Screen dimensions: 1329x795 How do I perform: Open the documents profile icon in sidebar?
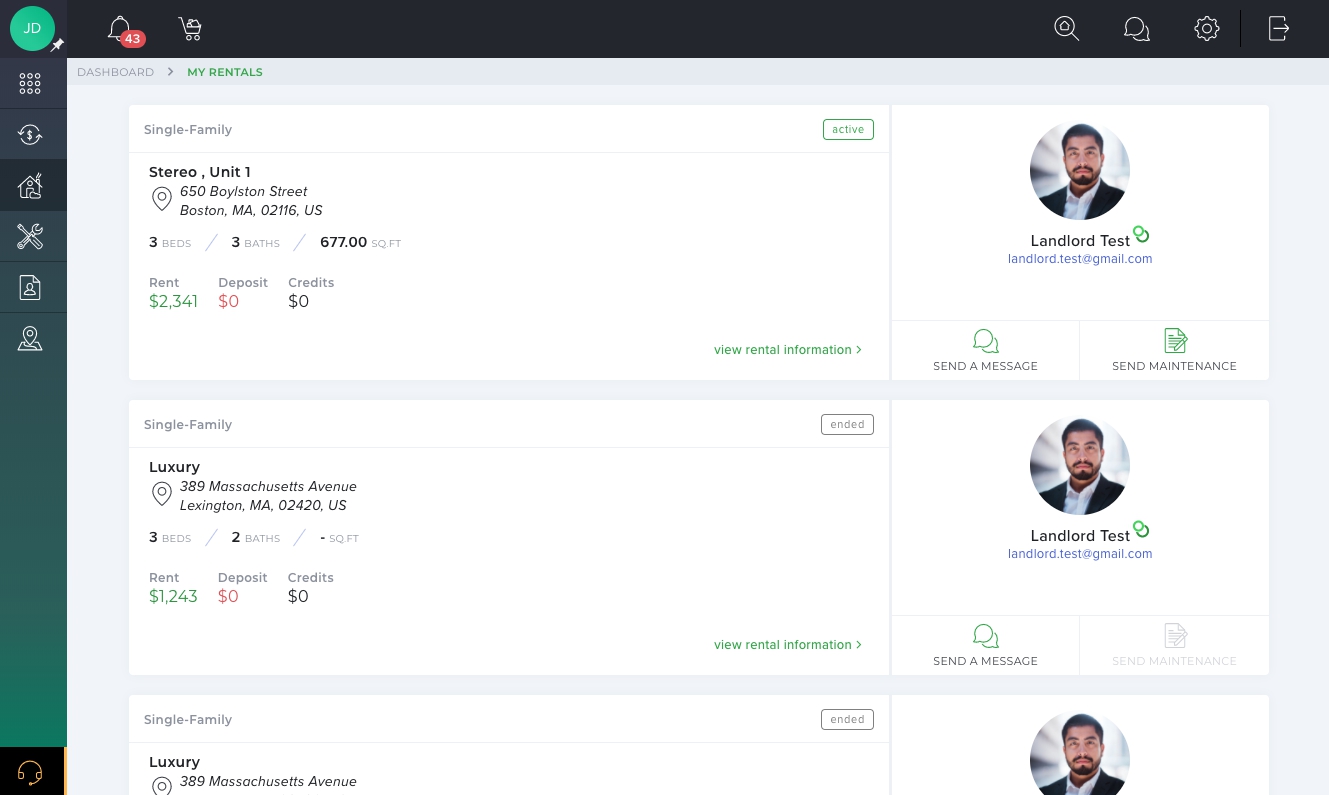[x=30, y=288]
